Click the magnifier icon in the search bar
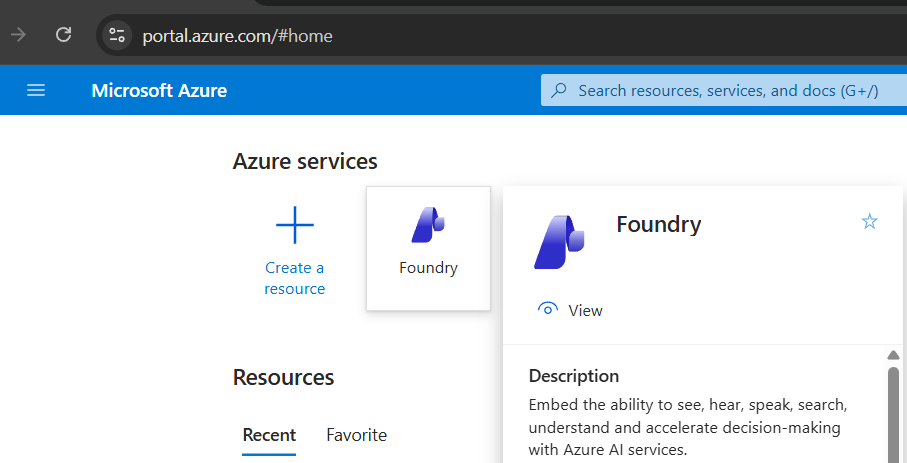Image resolution: width=907 pixels, height=463 pixels. pyautogui.click(x=559, y=91)
